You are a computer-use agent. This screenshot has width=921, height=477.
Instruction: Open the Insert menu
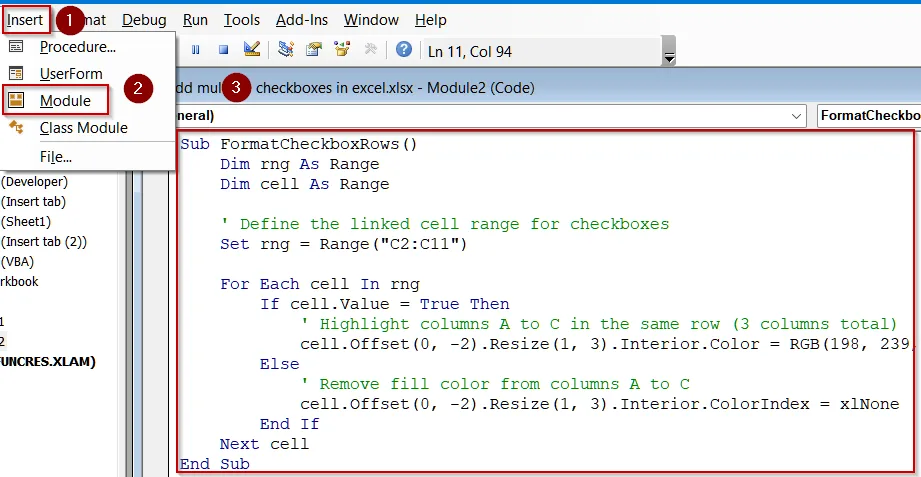(25, 20)
